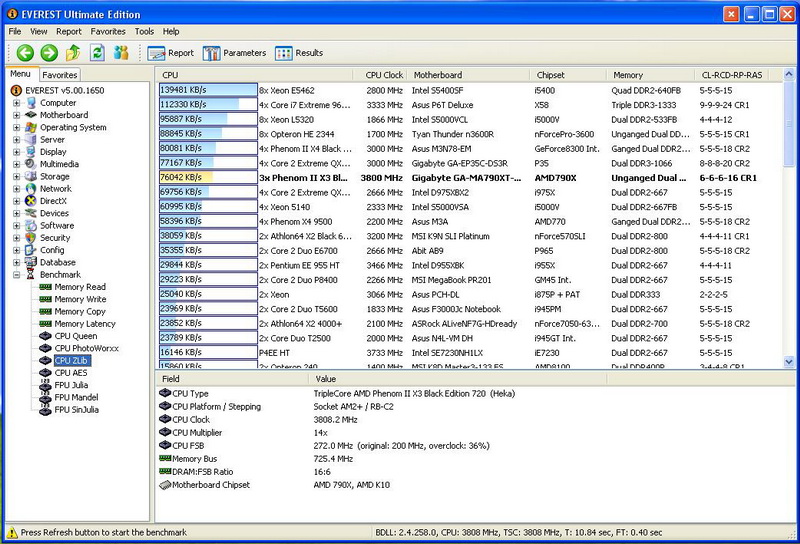The height and width of the screenshot is (544, 800).
Task: Open benchmark Parameters from toolbar
Action: pyautogui.click(x=234, y=53)
